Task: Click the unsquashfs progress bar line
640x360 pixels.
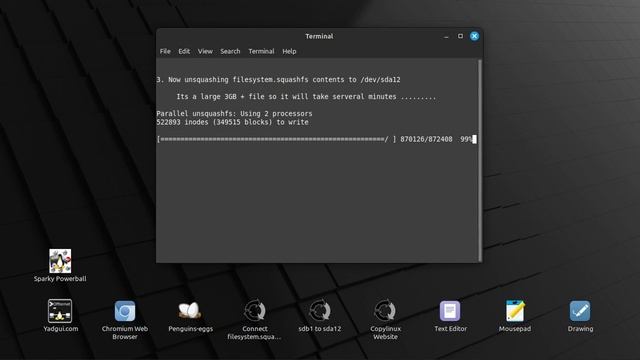Action: coord(316,139)
